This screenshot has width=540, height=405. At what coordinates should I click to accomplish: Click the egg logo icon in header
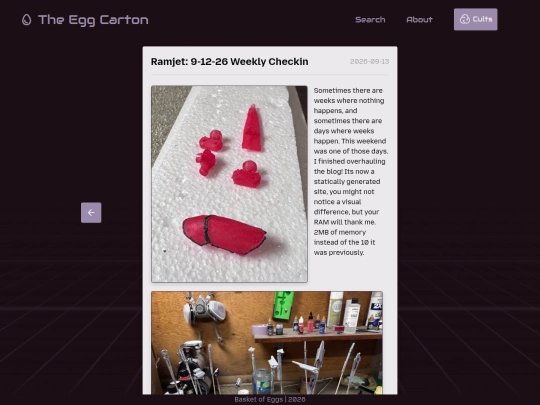click(x=27, y=20)
